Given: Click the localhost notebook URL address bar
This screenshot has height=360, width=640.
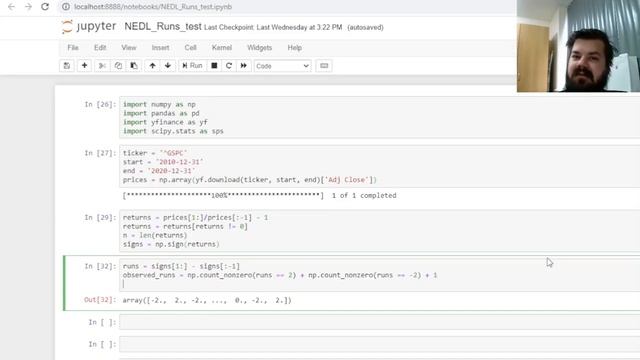Looking at the screenshot, I should (x=153, y=7).
